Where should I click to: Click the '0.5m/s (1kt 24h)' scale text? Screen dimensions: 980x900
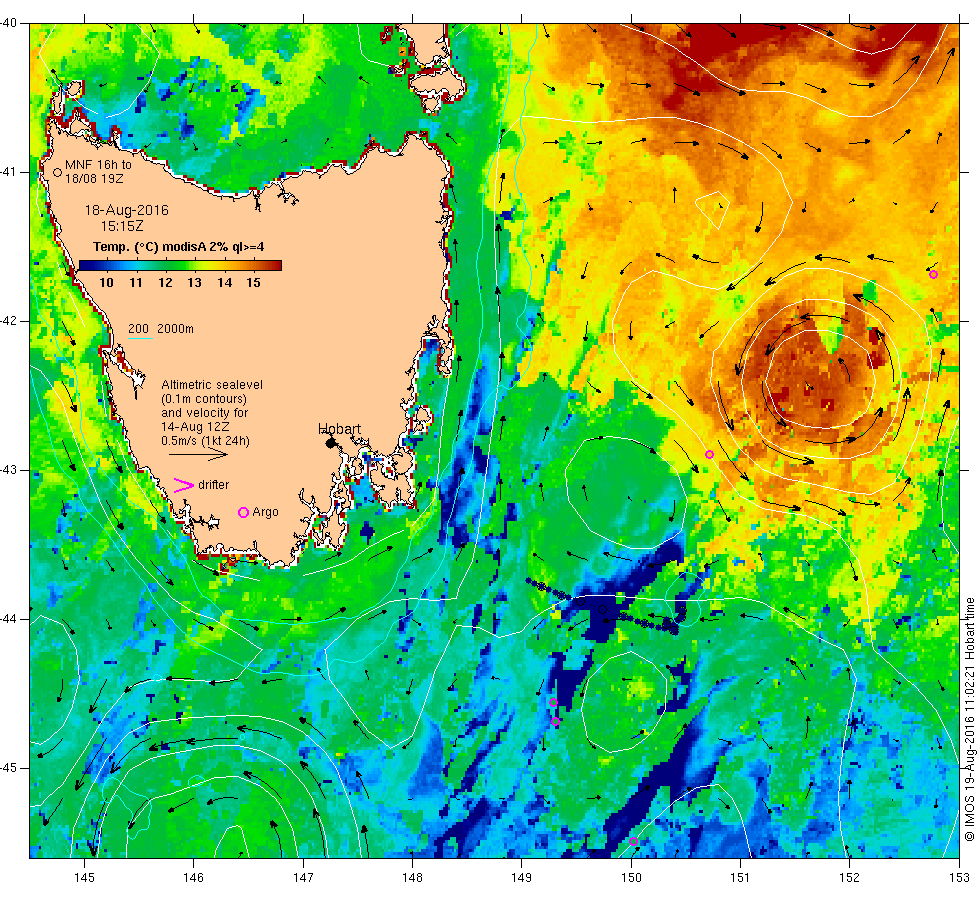[205, 441]
